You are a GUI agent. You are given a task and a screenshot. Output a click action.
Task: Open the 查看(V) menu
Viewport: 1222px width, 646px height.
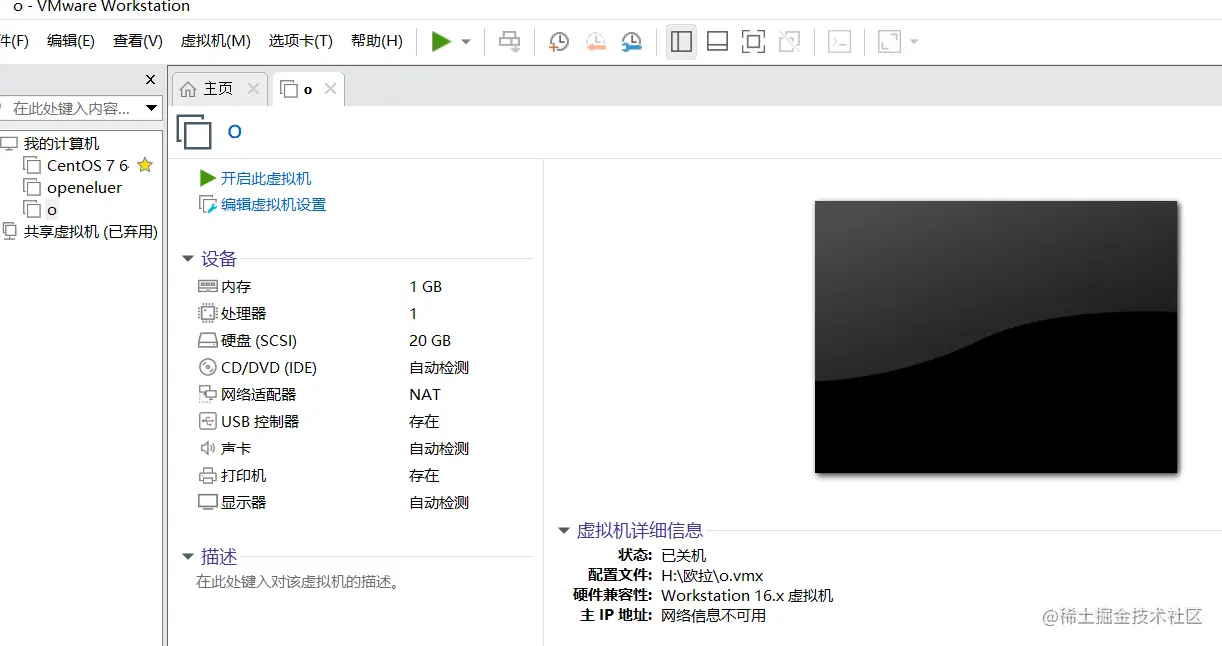pyautogui.click(x=138, y=41)
